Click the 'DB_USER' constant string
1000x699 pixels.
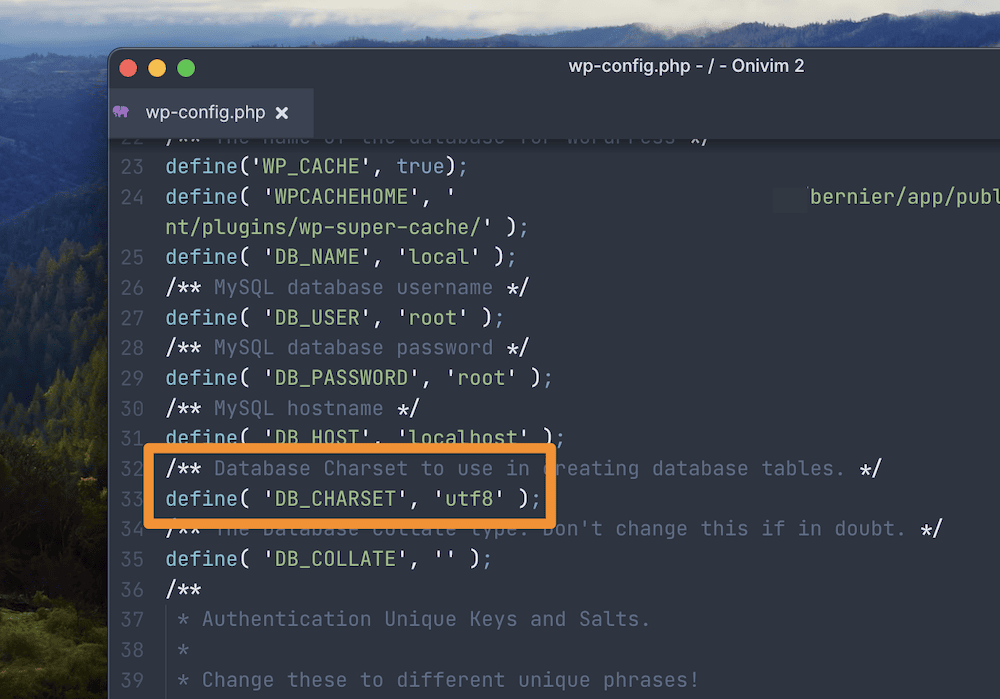point(317,318)
